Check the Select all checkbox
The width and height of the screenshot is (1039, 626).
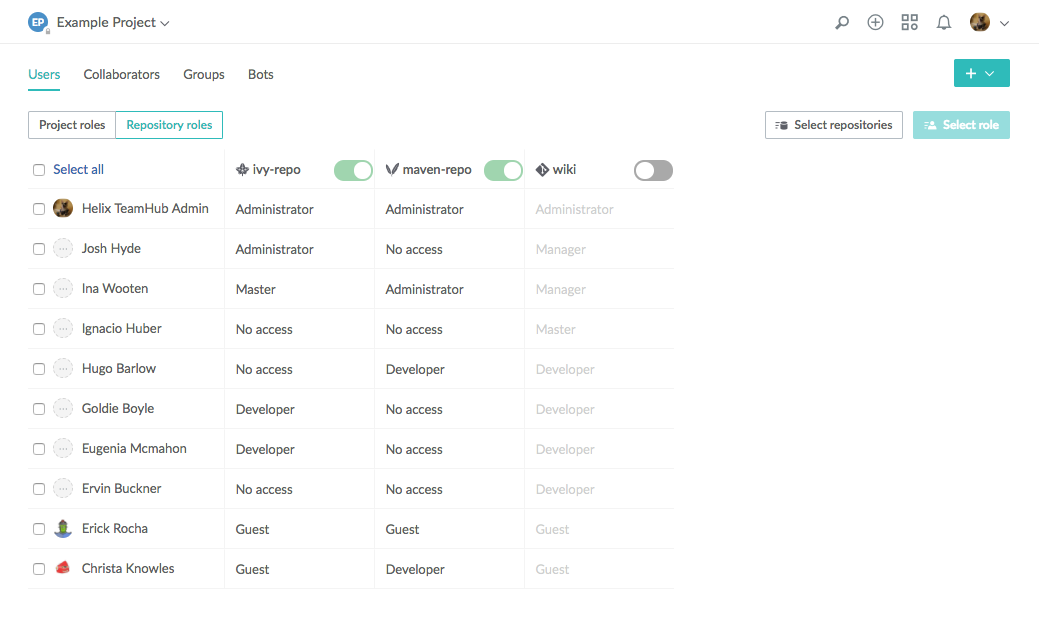click(x=39, y=170)
